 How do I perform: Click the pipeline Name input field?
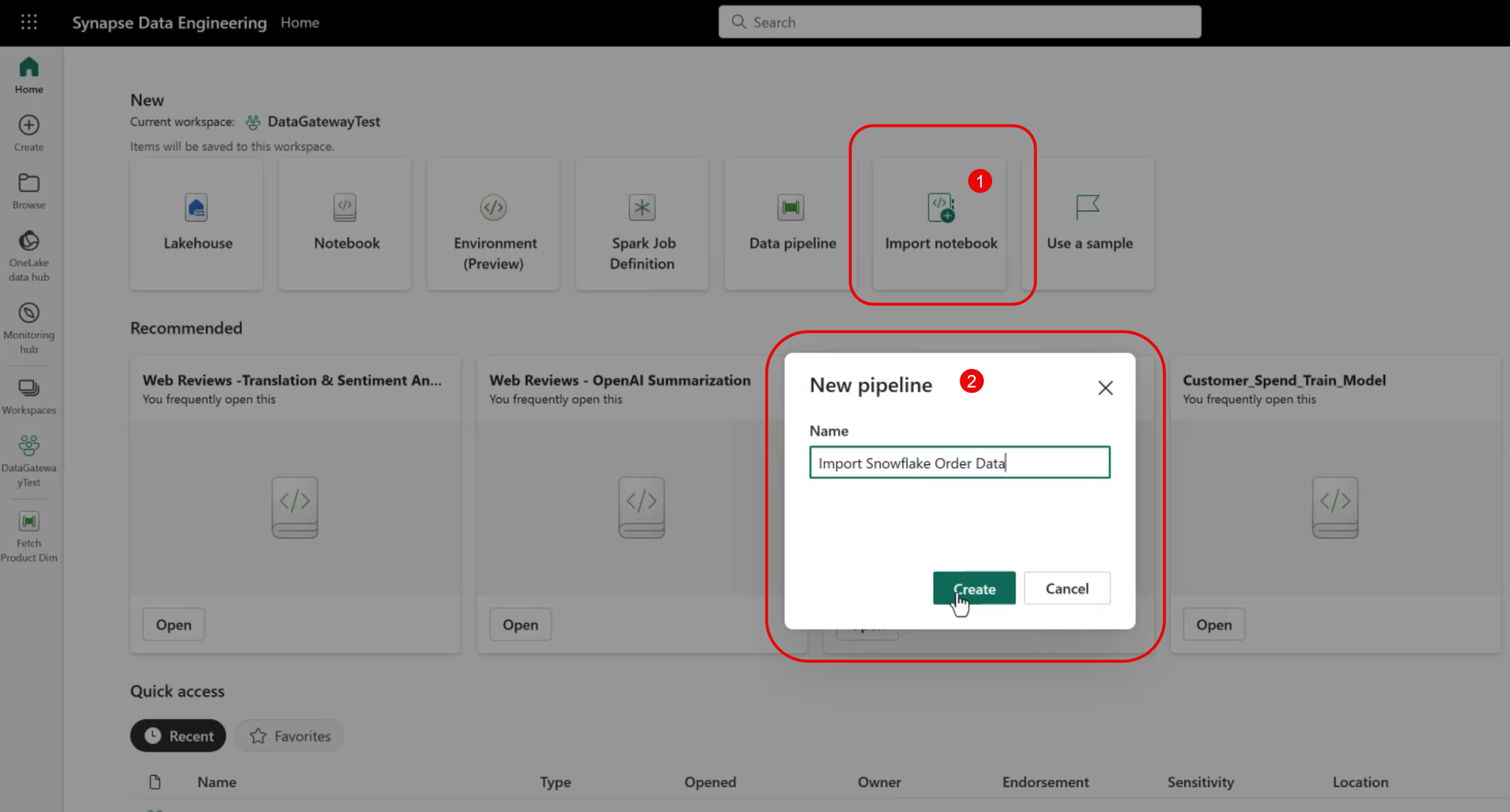click(959, 463)
